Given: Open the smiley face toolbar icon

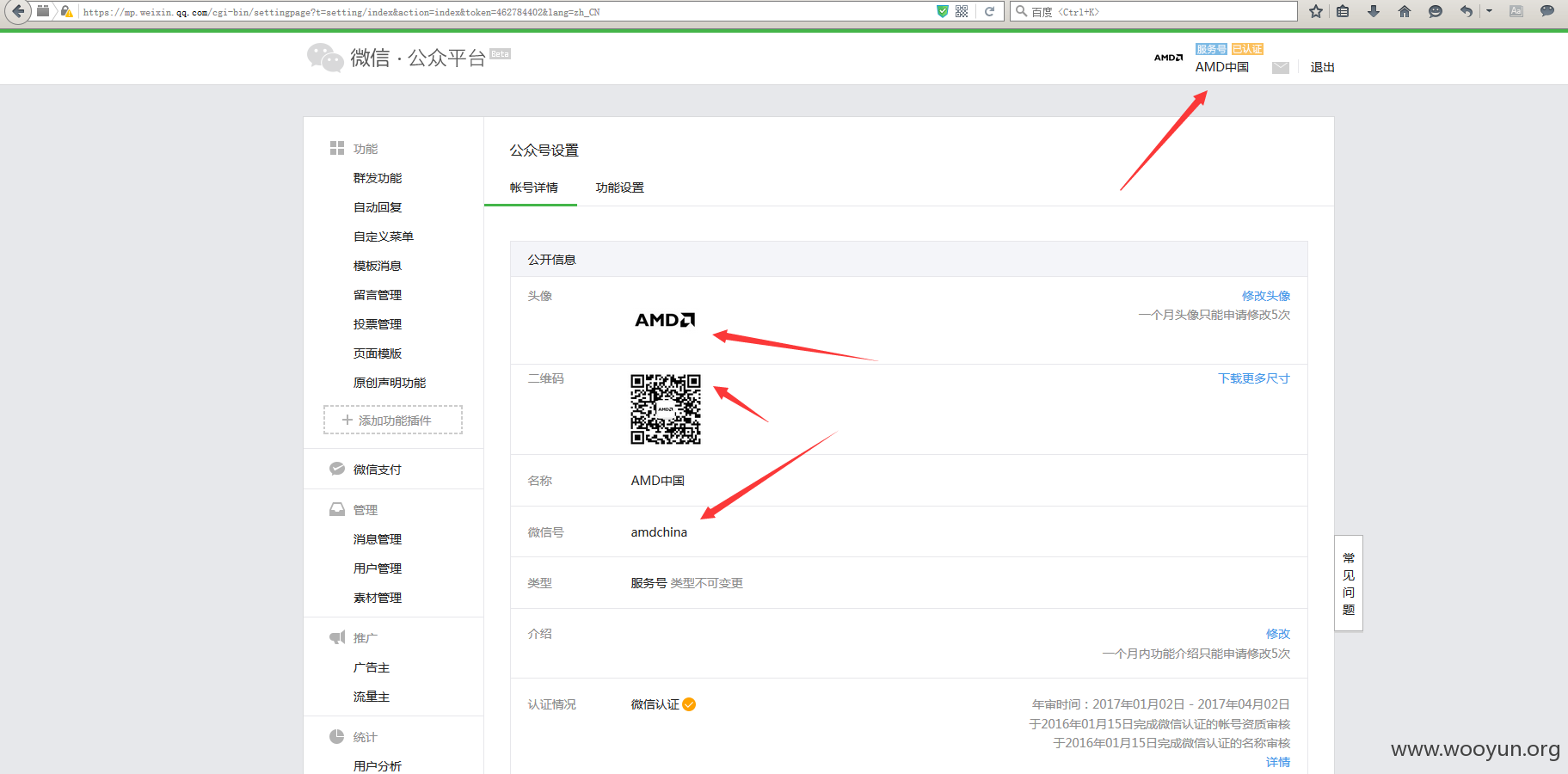Looking at the screenshot, I should point(1435,11).
